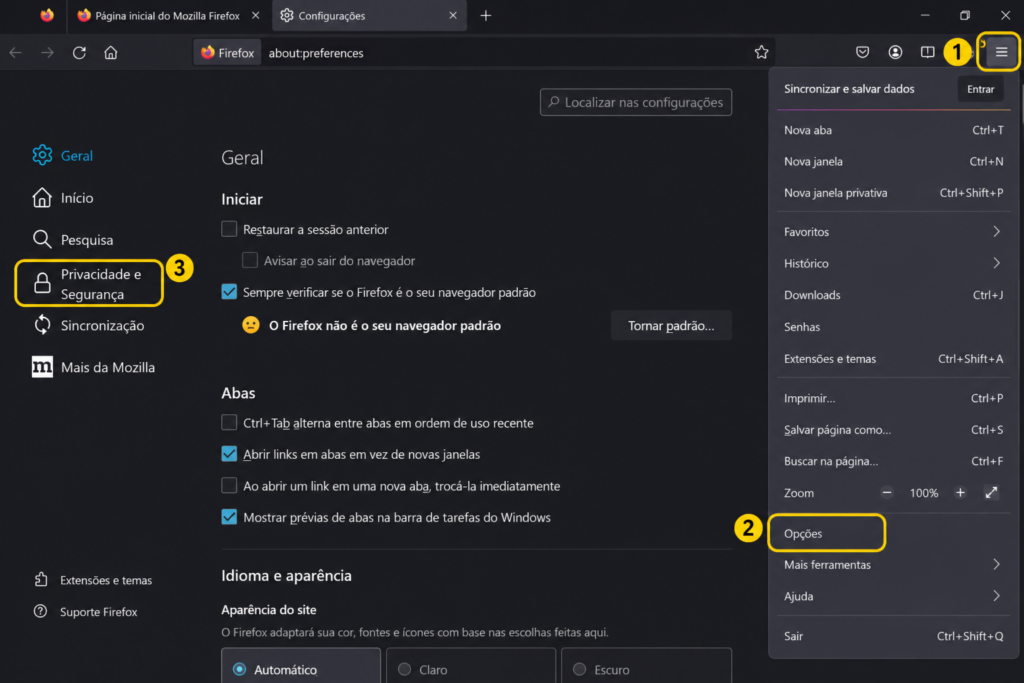This screenshot has height=683, width=1024.
Task: Choose Buscar na página menu item
Action: pos(893,461)
